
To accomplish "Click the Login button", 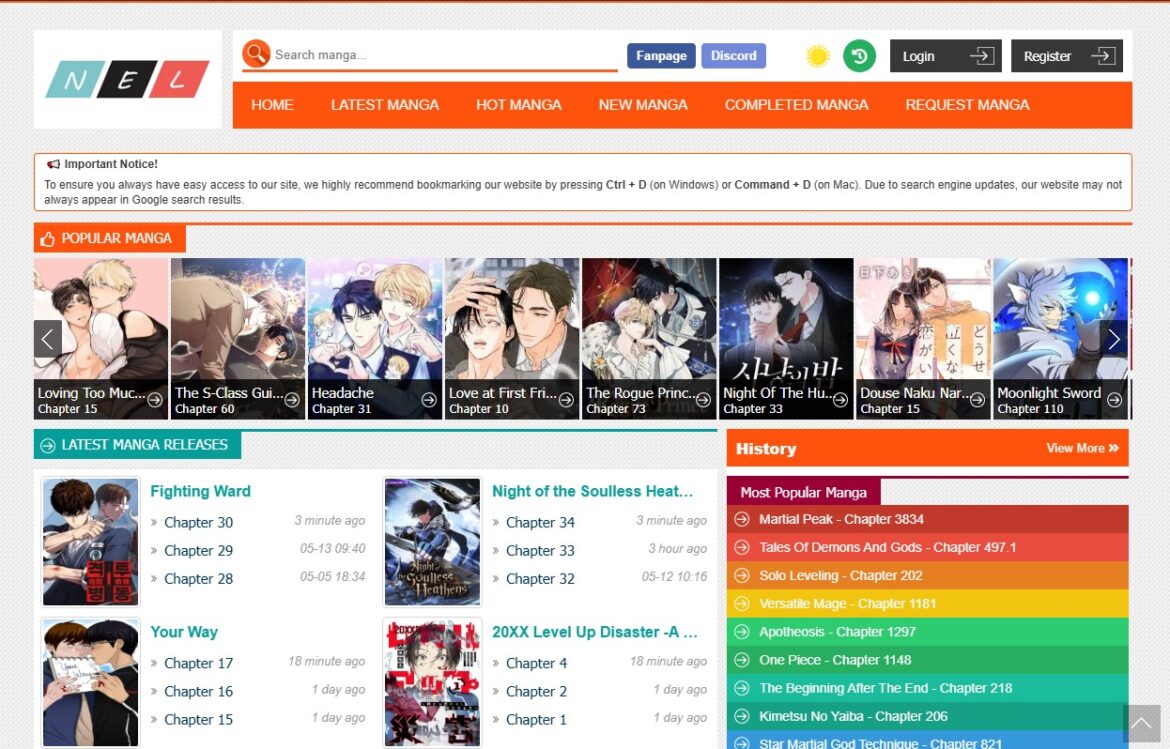I will [945, 56].
